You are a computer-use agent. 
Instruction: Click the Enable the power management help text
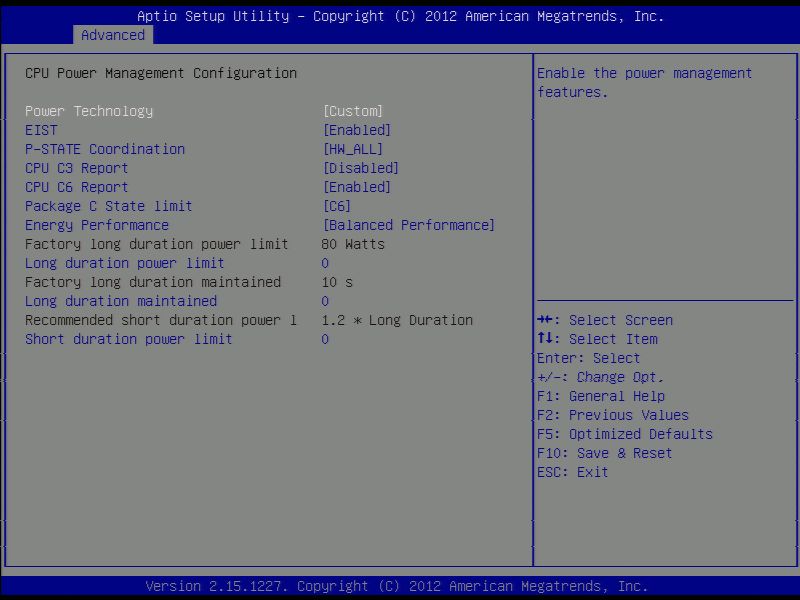point(644,83)
